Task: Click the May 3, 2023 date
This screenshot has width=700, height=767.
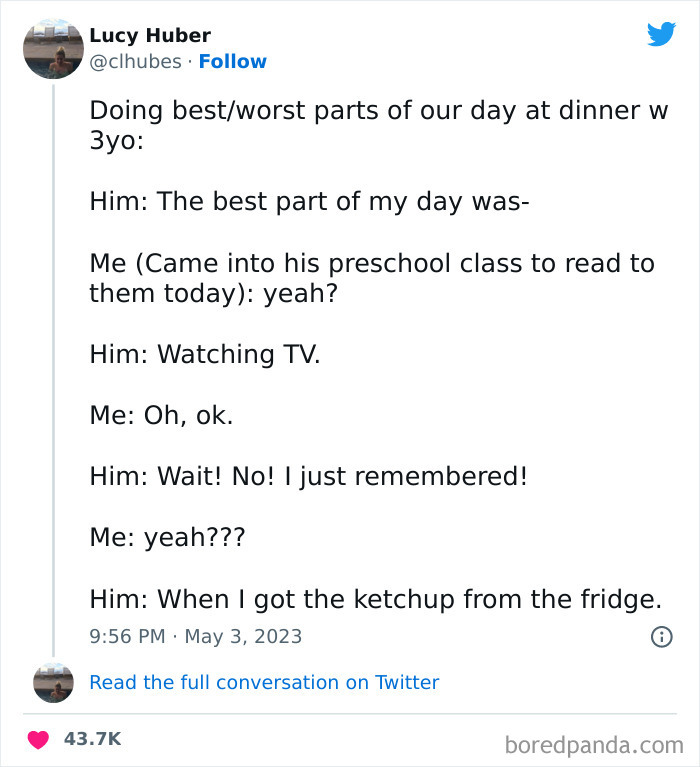Action: pyautogui.click(x=245, y=636)
